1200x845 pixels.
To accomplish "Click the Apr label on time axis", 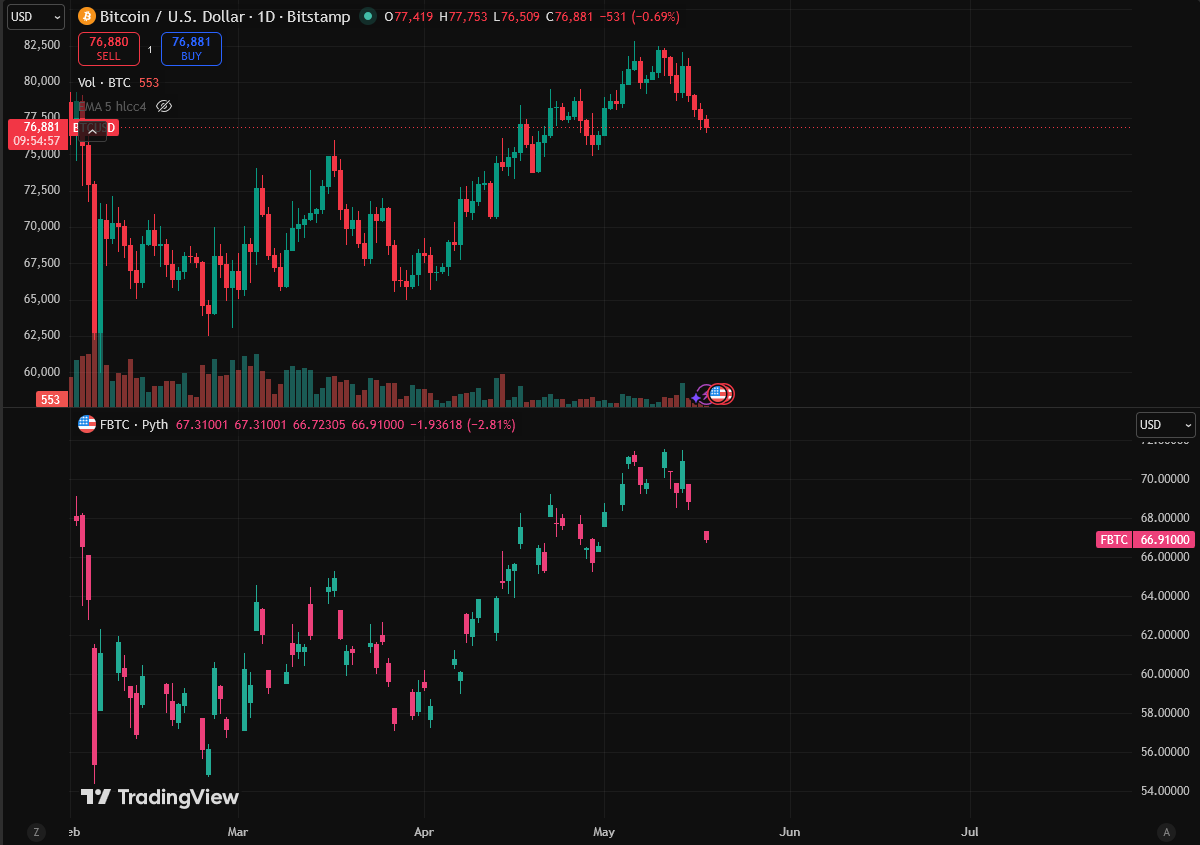I will pos(424,831).
